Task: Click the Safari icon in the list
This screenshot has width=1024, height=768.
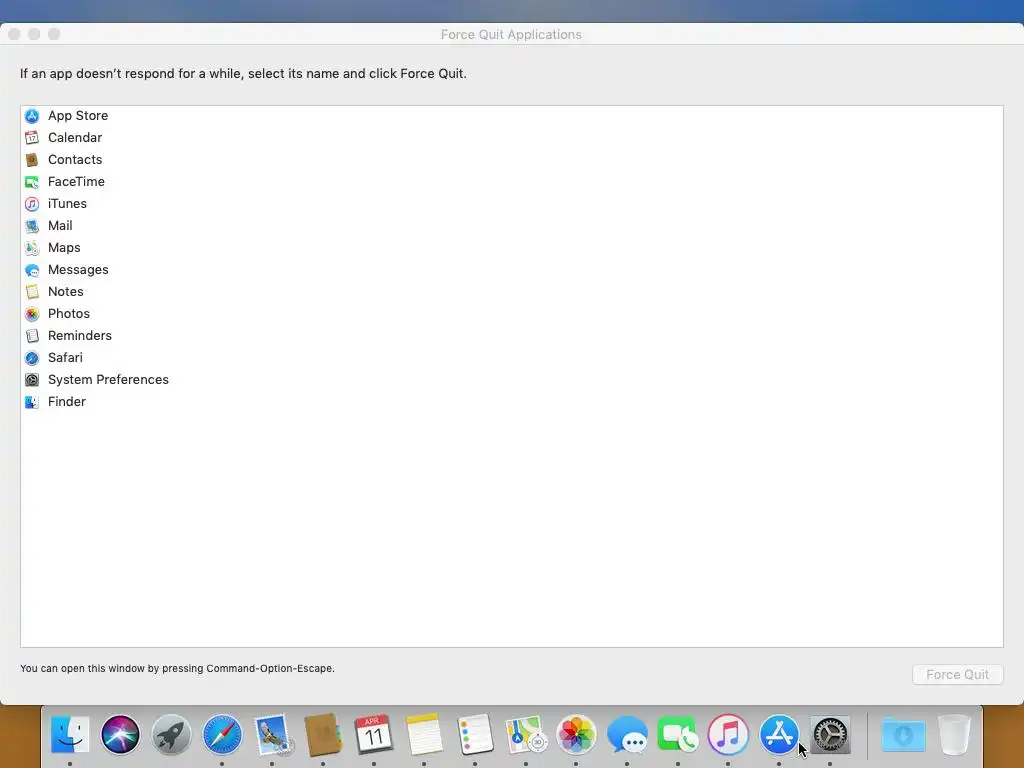Action: point(32,358)
